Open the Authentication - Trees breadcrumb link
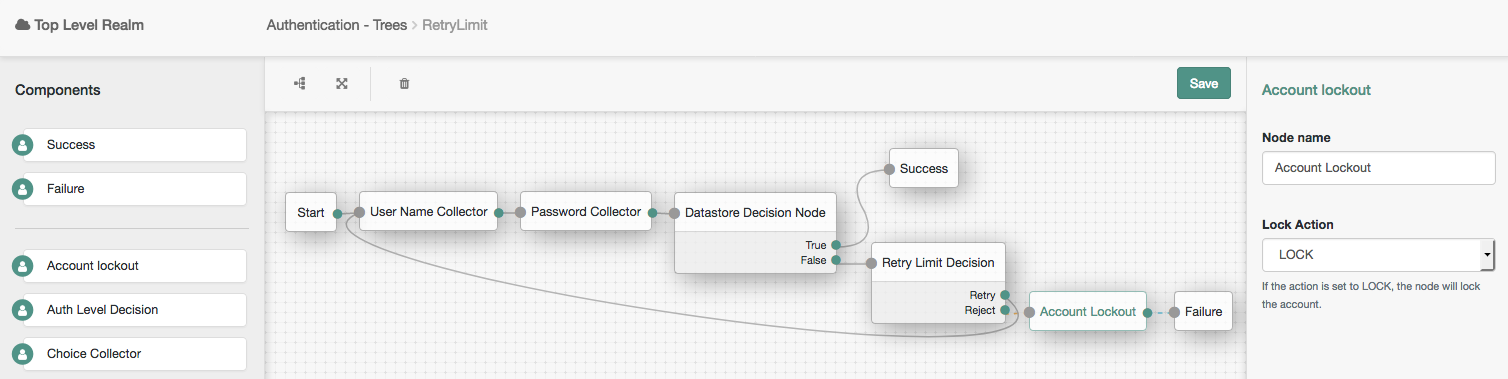Viewport: 1508px width, 379px height. [336, 25]
